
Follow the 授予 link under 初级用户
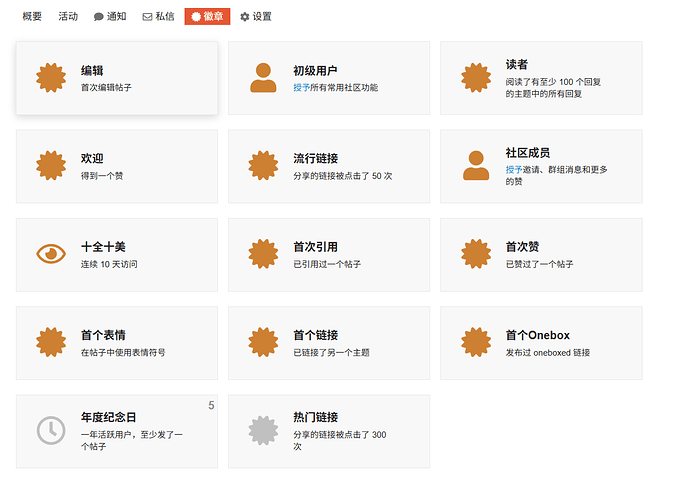coord(301,88)
